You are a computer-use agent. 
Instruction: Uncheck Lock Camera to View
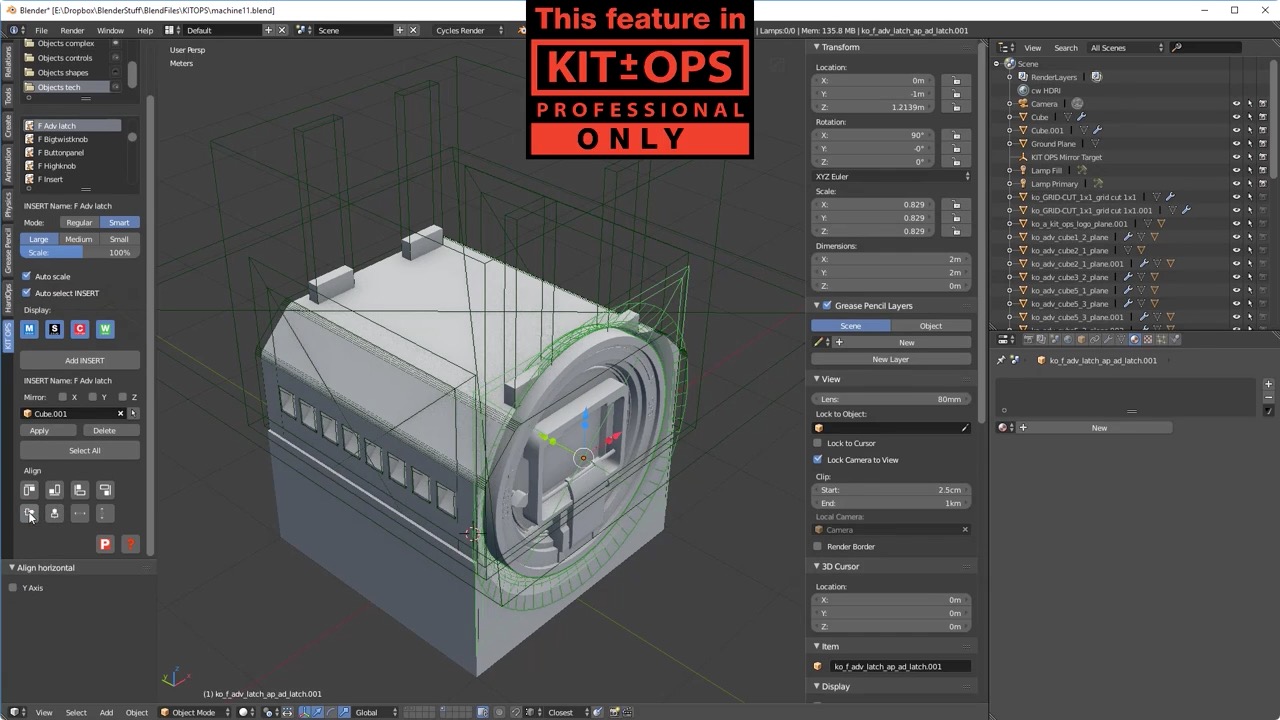coord(818,459)
